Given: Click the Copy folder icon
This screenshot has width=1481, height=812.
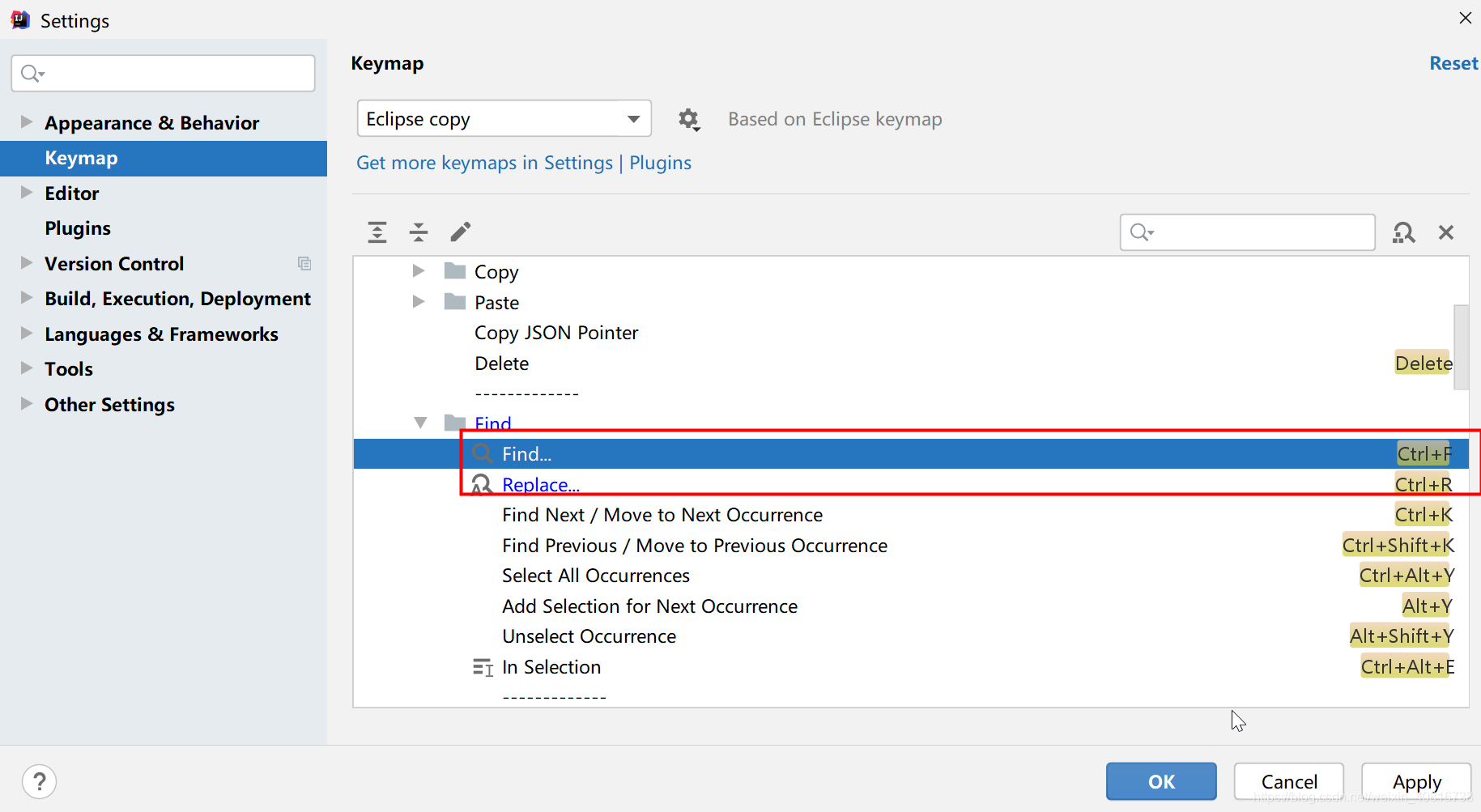Looking at the screenshot, I should click(455, 271).
